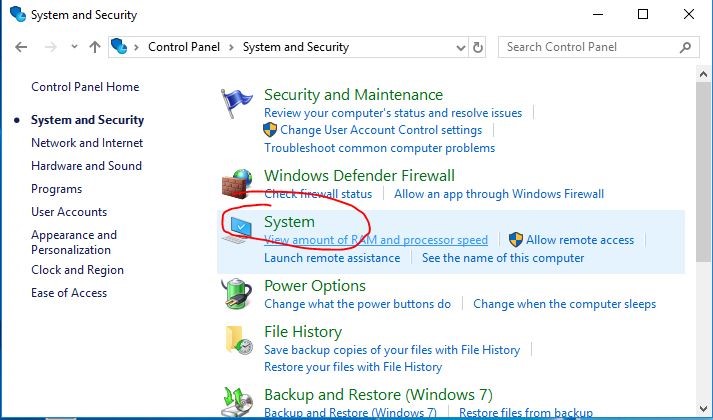Open the System heading link

(289, 222)
